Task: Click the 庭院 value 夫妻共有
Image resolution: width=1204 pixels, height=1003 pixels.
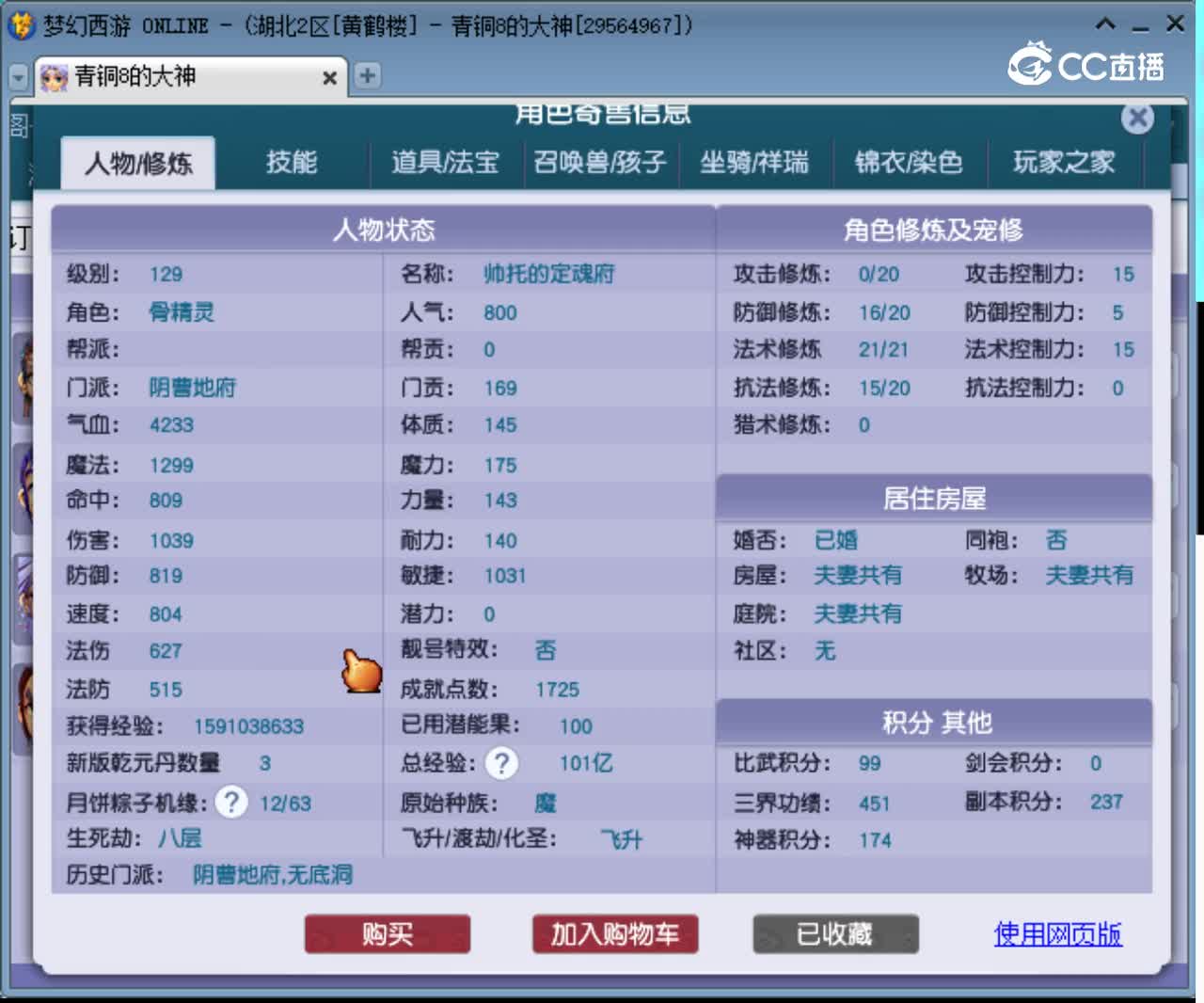Action: 858,613
